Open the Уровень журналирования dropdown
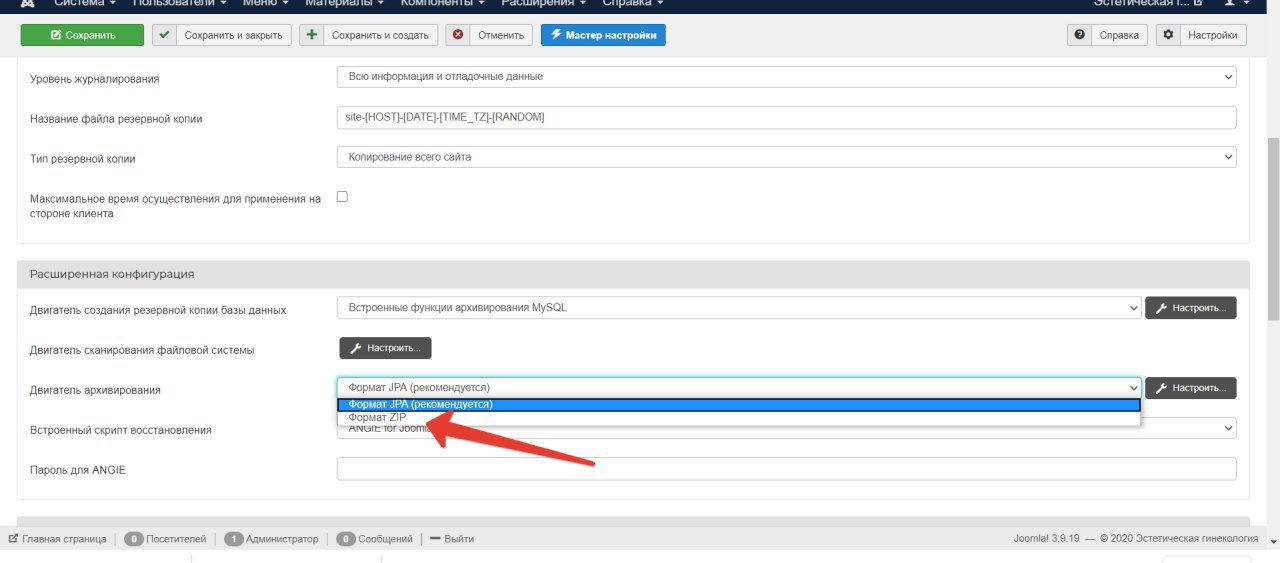The width and height of the screenshot is (1280, 563). click(x=787, y=77)
